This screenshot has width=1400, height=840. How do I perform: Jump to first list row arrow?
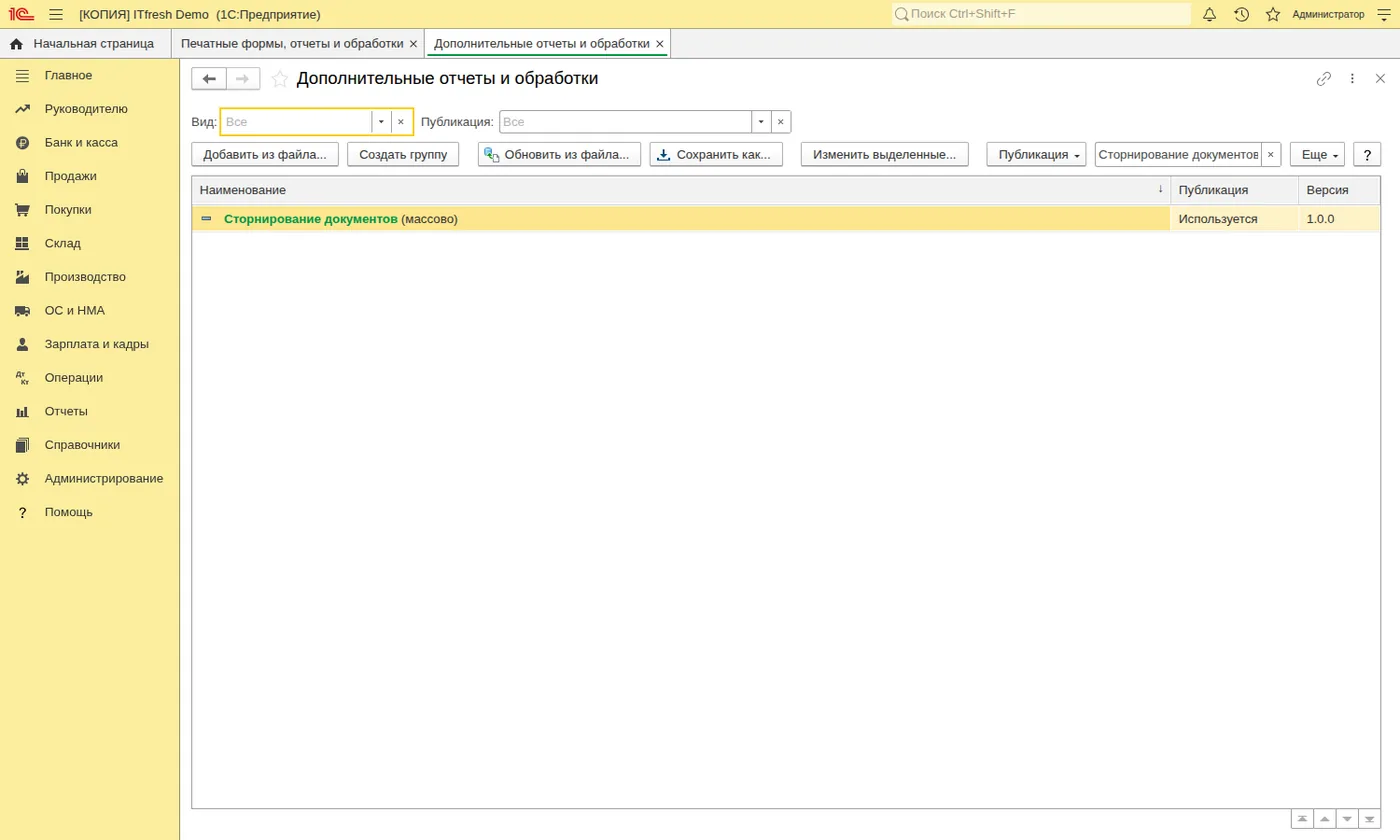tap(1302, 819)
